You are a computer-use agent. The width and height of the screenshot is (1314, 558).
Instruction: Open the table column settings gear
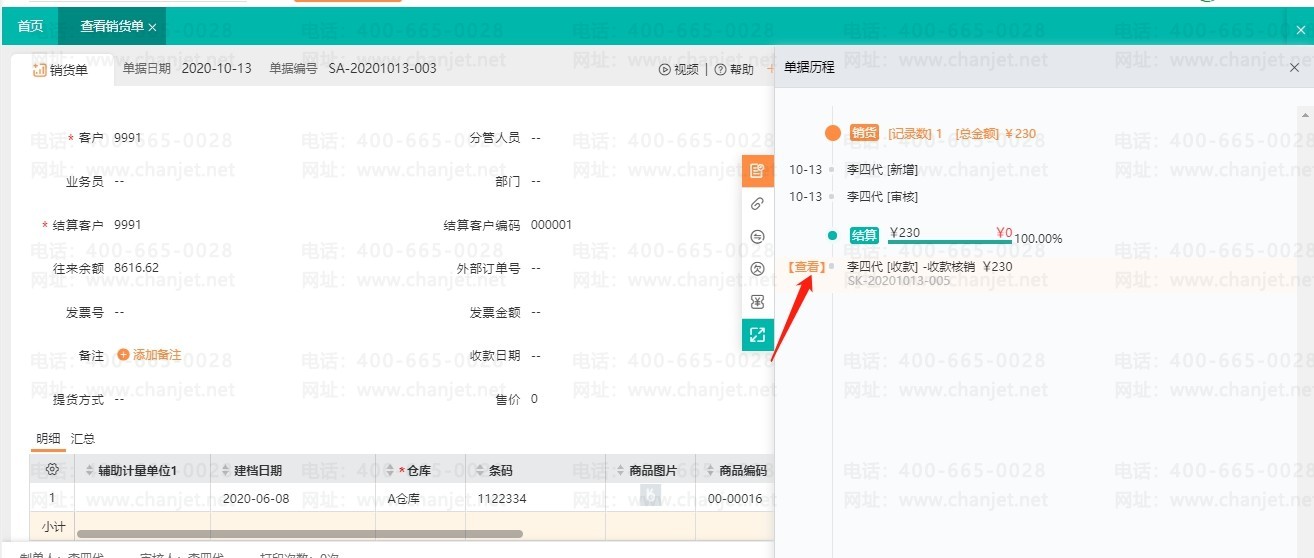tap(52, 470)
